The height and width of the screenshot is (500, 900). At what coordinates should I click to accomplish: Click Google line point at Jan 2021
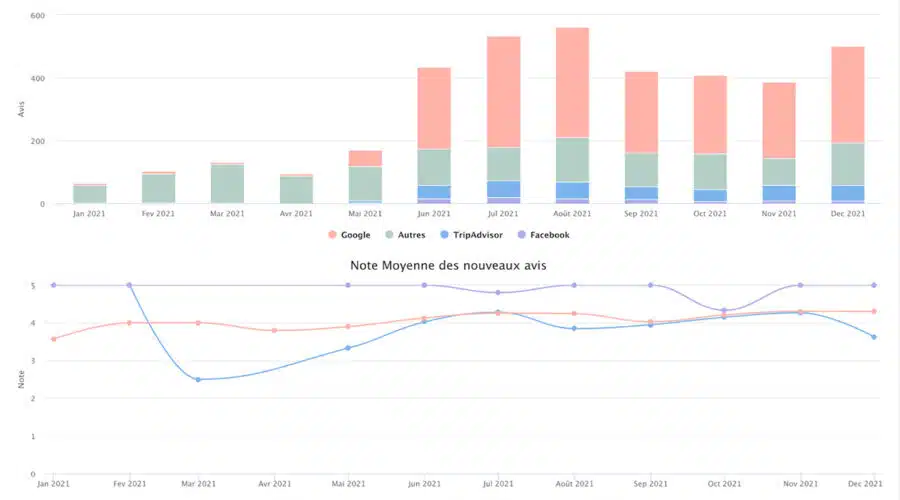click(x=53, y=339)
